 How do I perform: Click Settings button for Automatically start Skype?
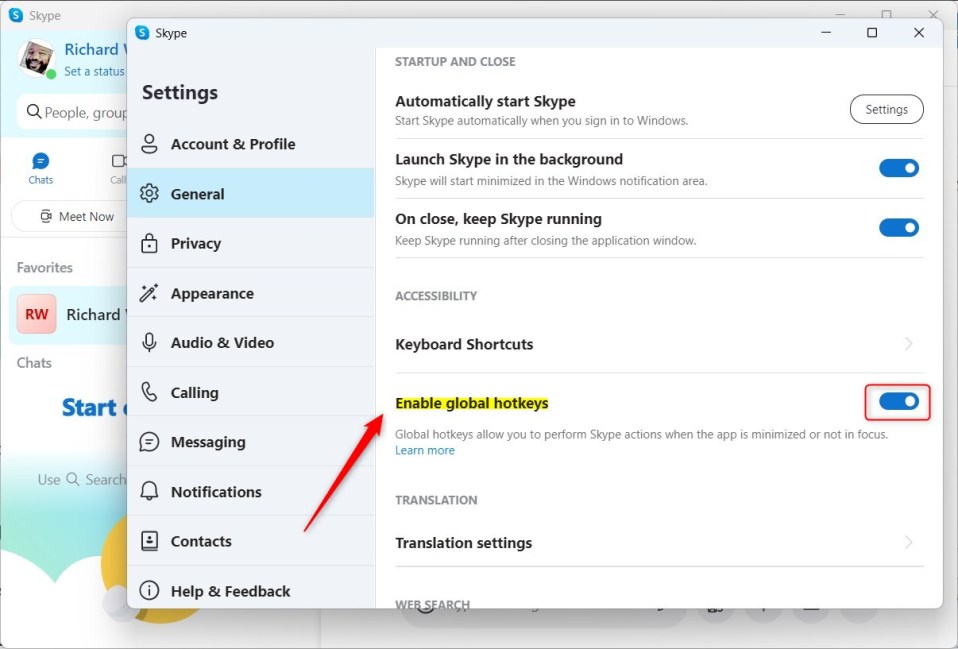point(887,109)
